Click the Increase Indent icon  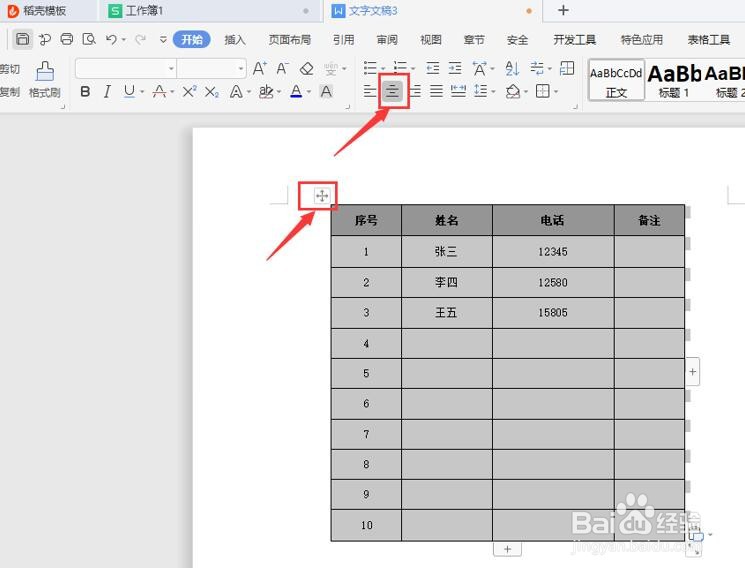pos(455,68)
